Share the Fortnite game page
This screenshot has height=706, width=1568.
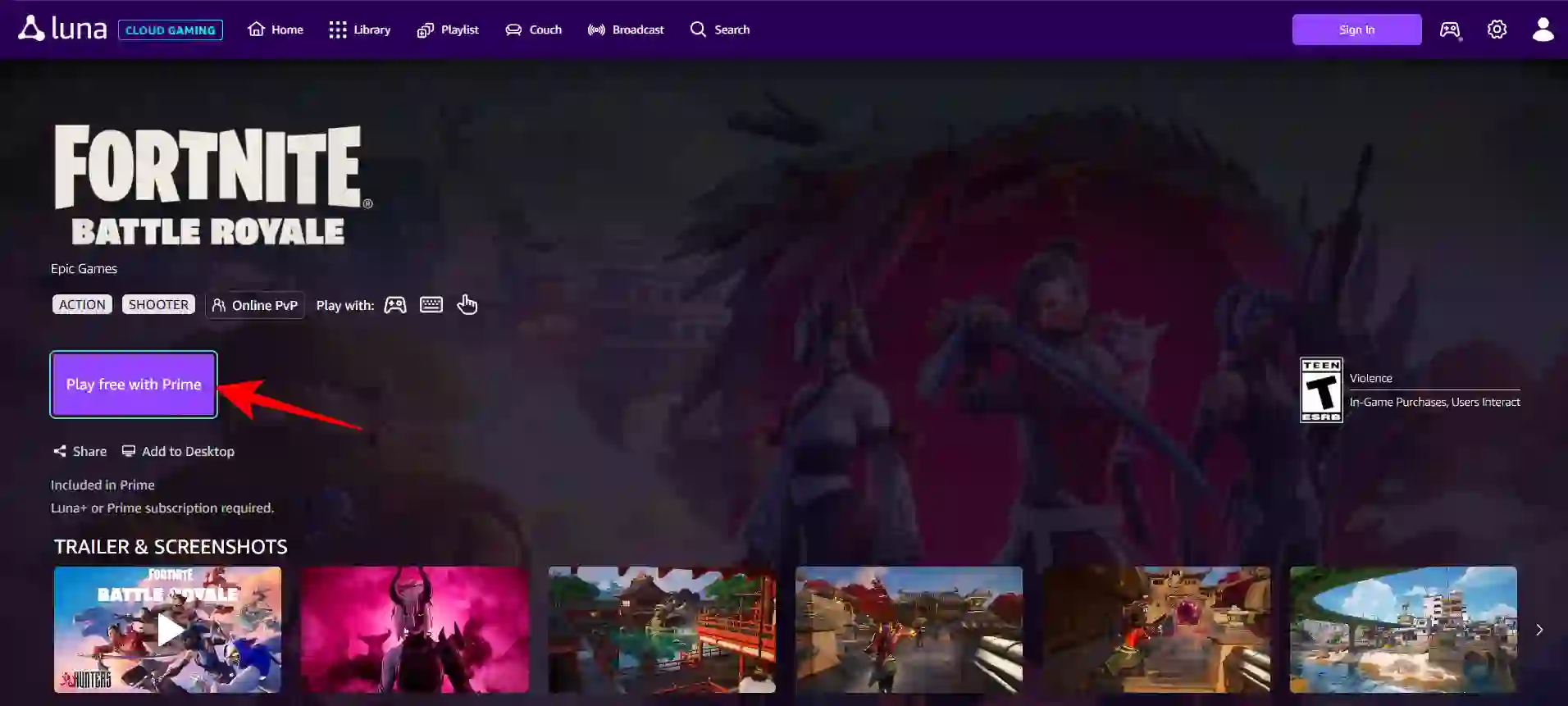pos(80,451)
